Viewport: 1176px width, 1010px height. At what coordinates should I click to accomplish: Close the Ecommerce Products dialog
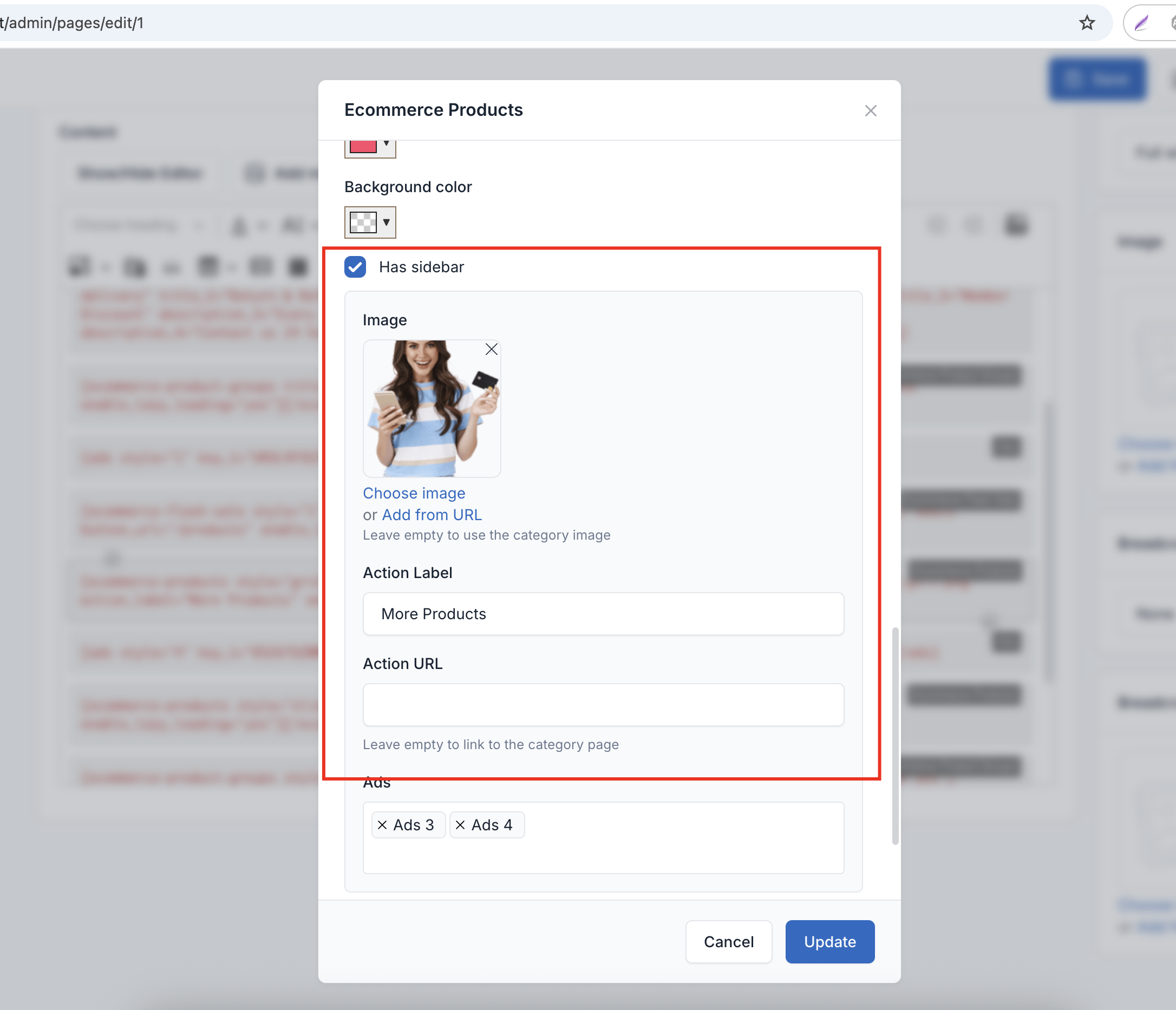coord(870,110)
